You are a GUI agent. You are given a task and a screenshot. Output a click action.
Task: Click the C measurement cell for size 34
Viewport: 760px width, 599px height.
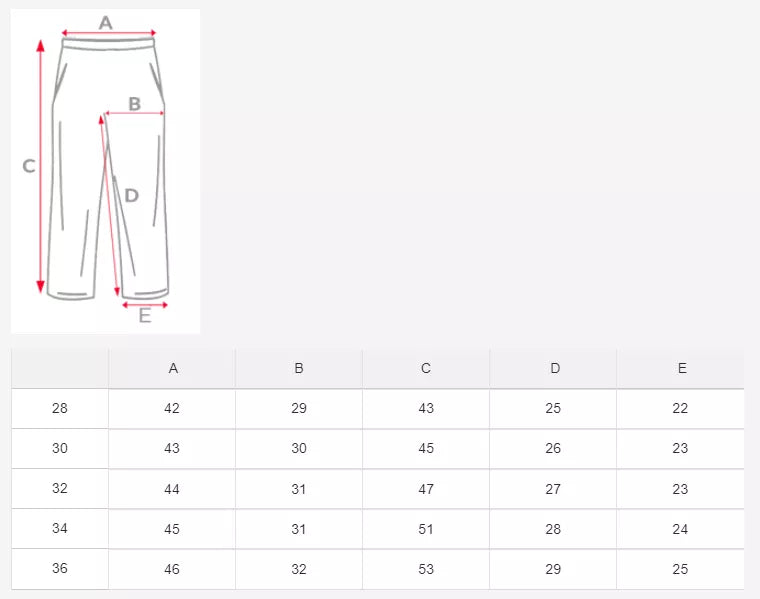426,528
